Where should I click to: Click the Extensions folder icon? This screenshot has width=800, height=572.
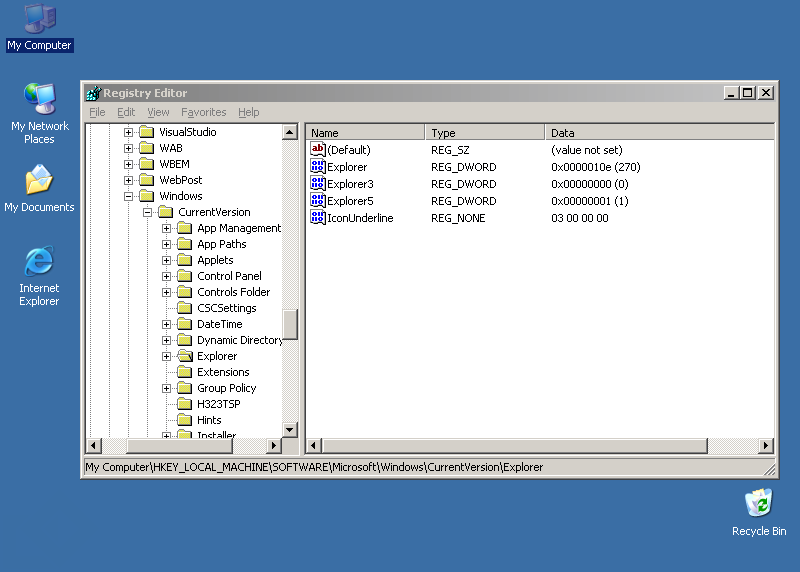coord(185,372)
